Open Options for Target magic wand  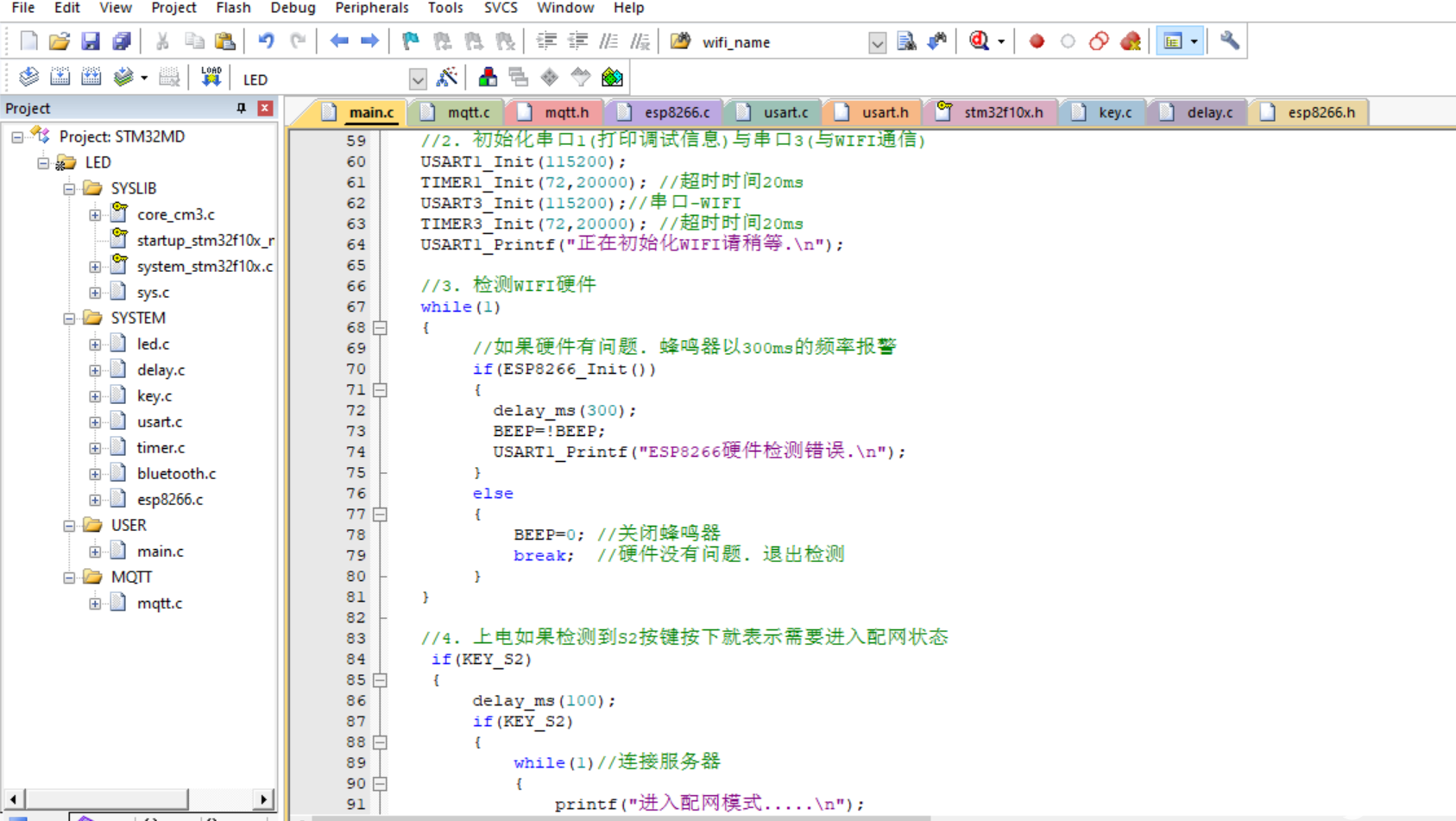[447, 78]
